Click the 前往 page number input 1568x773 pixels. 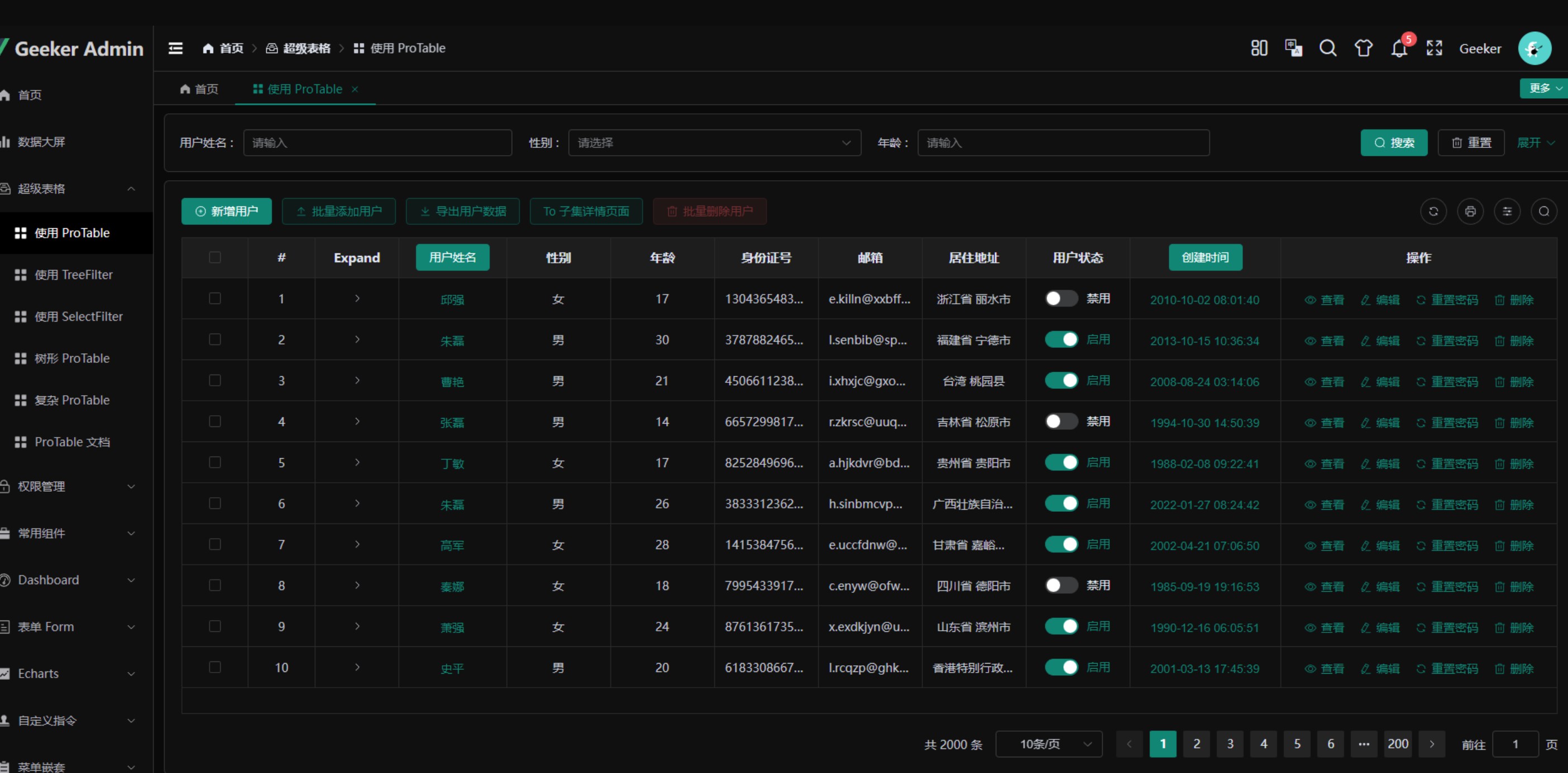tap(1515, 744)
